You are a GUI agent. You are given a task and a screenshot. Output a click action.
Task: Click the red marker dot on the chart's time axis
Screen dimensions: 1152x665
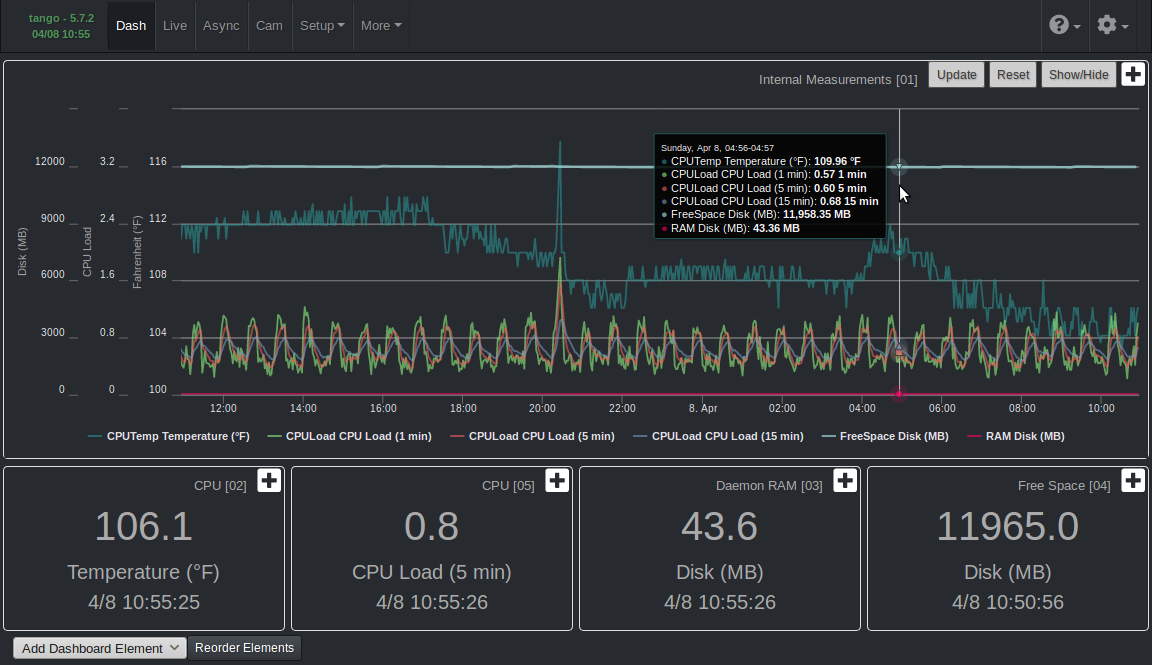899,395
